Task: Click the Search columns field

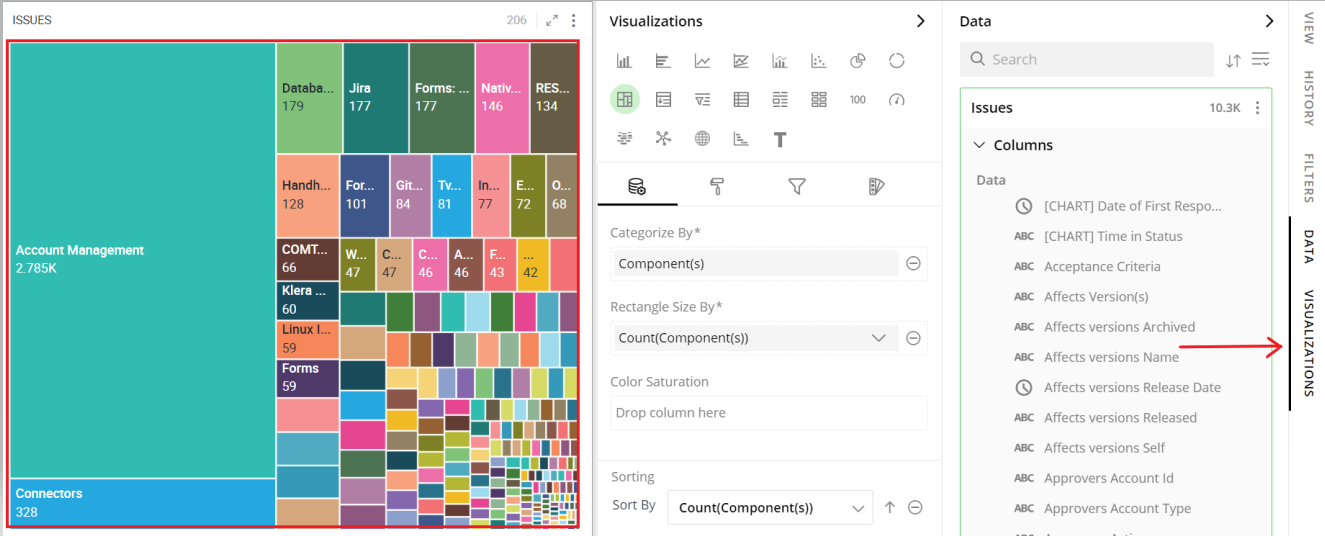Action: 1086,60
